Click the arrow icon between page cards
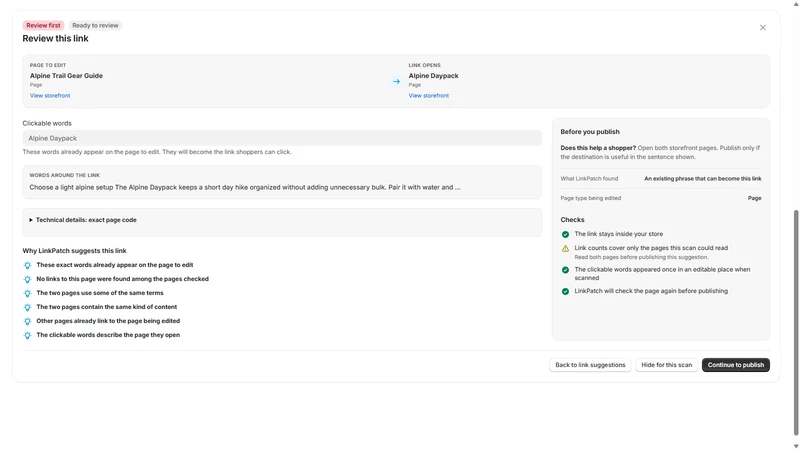 coord(396,82)
